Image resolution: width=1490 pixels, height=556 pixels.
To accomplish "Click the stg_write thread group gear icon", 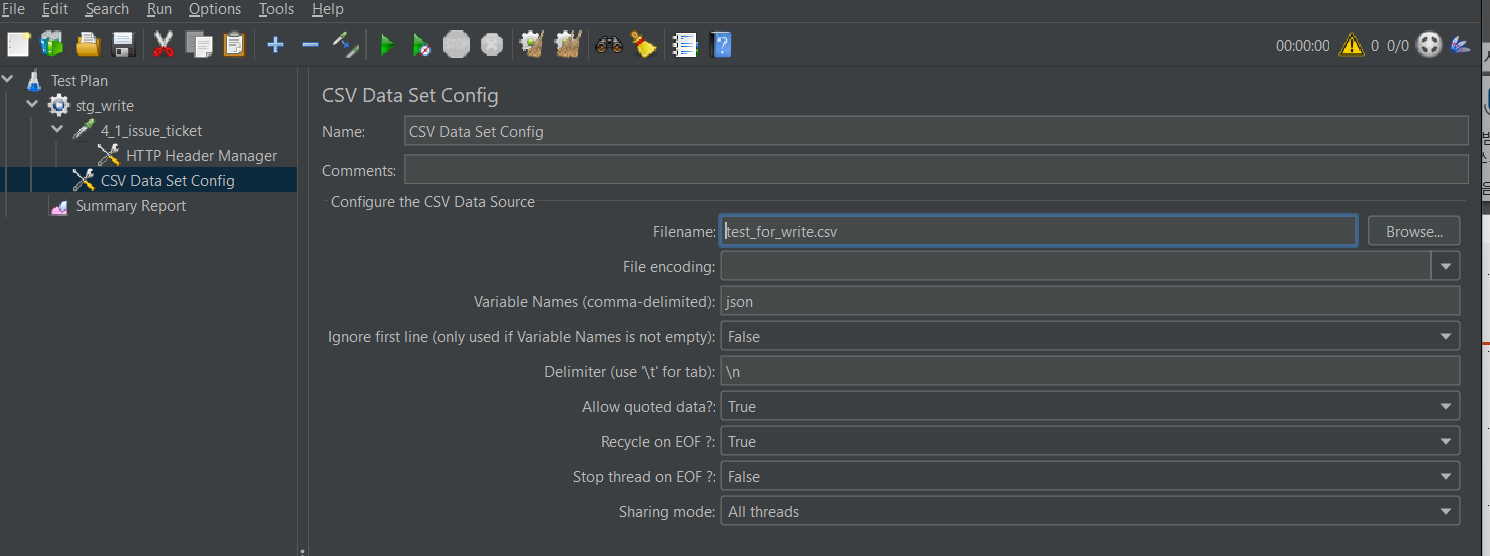I will coord(59,105).
